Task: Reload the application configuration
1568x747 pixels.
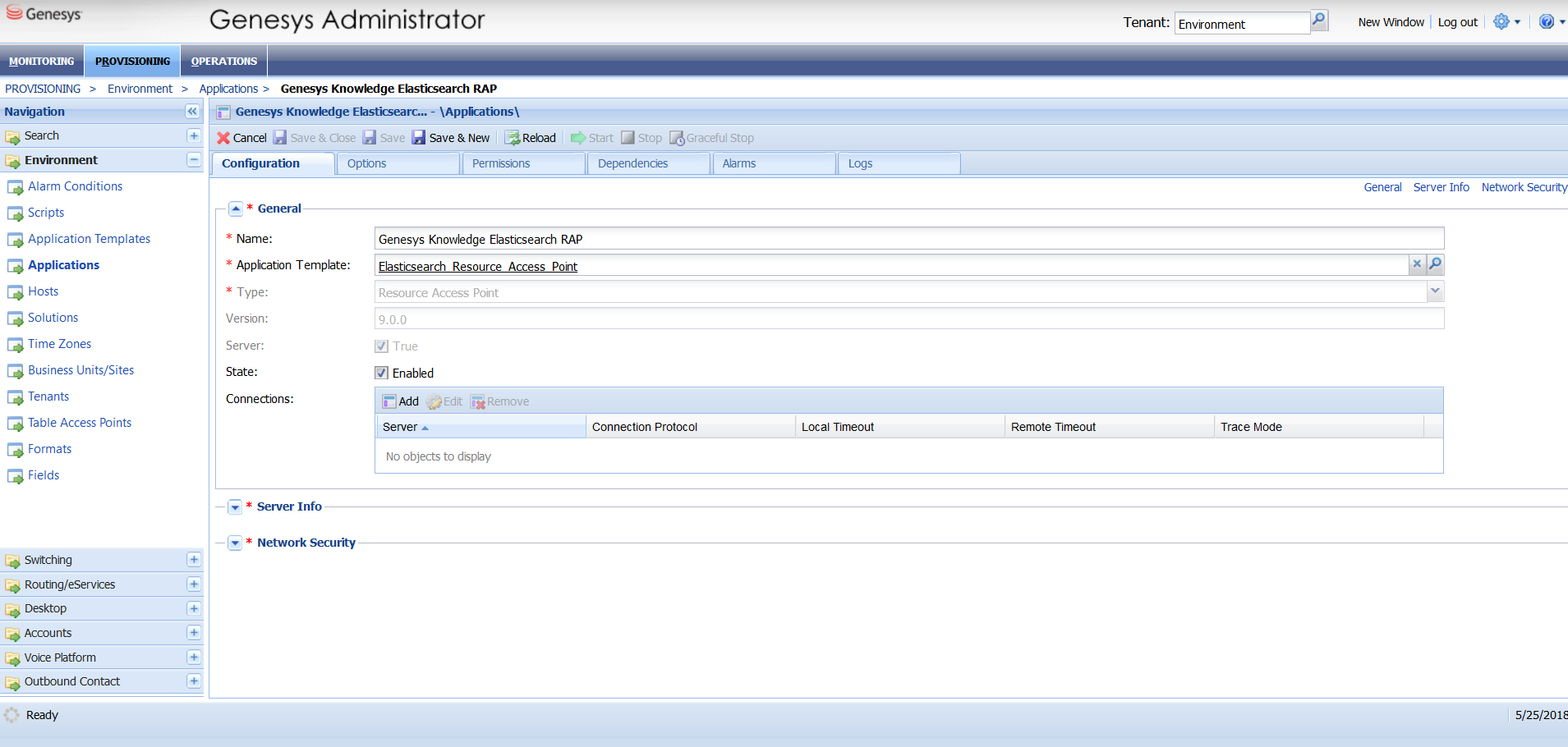Action: [x=530, y=138]
